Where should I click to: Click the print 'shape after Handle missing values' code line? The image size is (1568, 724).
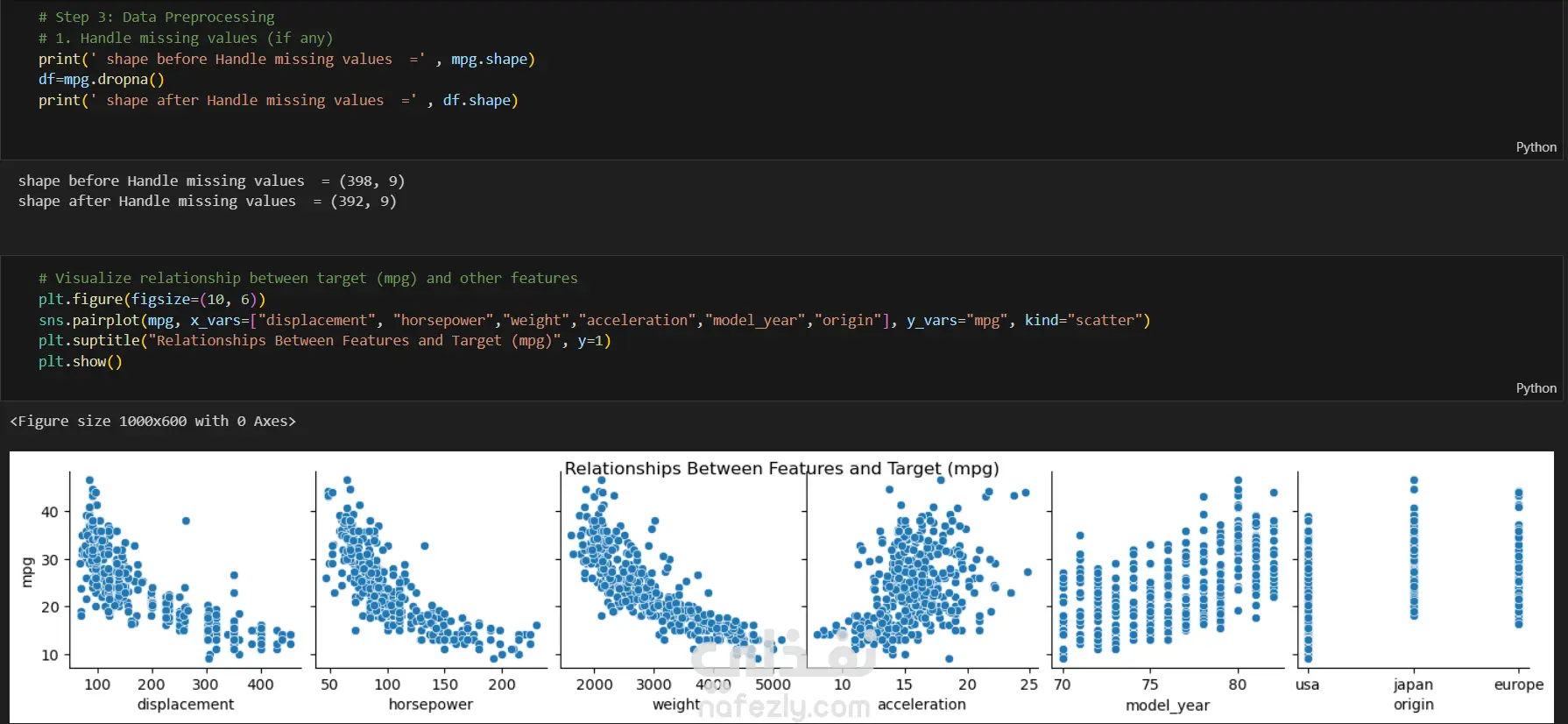click(278, 101)
